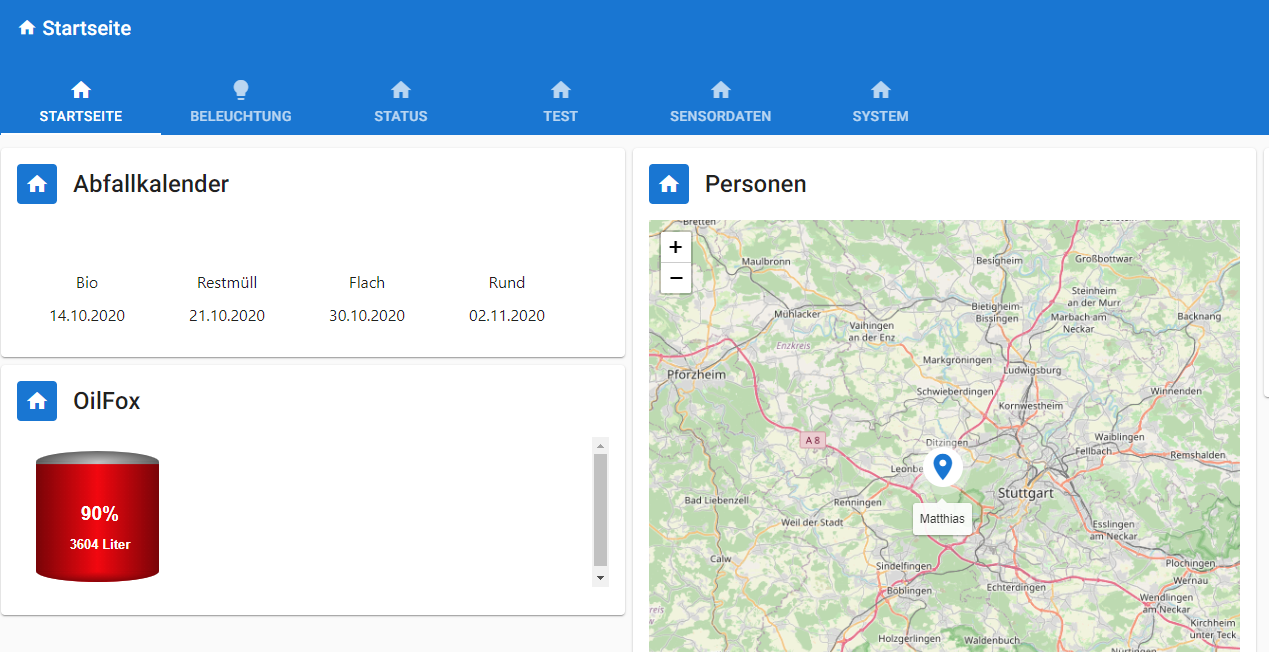
Task: Select the Startseite tab
Action: [81, 104]
